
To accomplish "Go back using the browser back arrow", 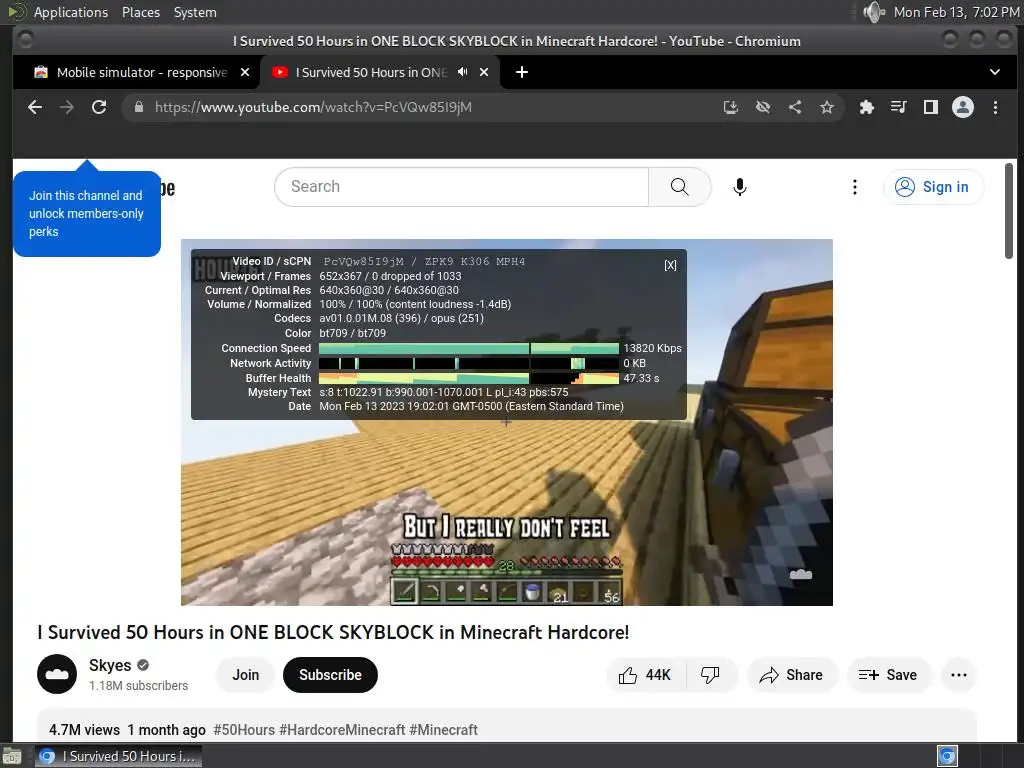I will pyautogui.click(x=35, y=107).
